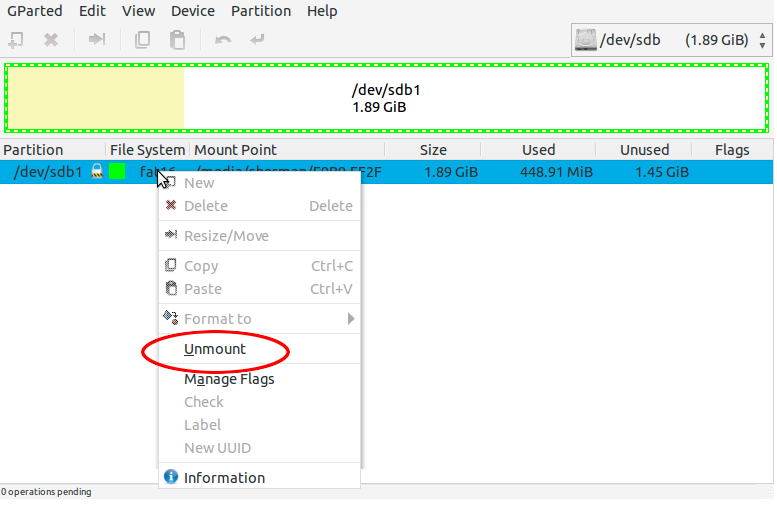Screen dimensions: 777x515
Task: Open the Device menu
Action: pos(193,11)
